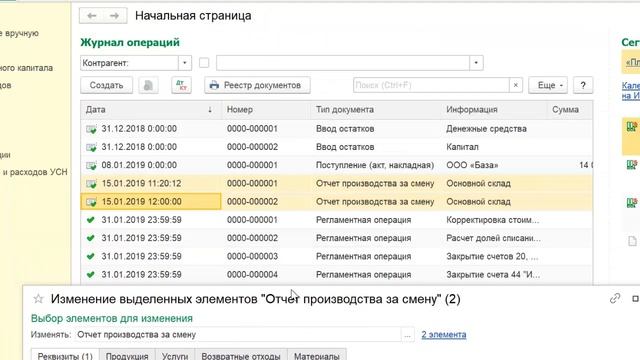This screenshot has width=640, height=360.
Task: Click the Изменять field with Отчет производства
Action: [239, 335]
